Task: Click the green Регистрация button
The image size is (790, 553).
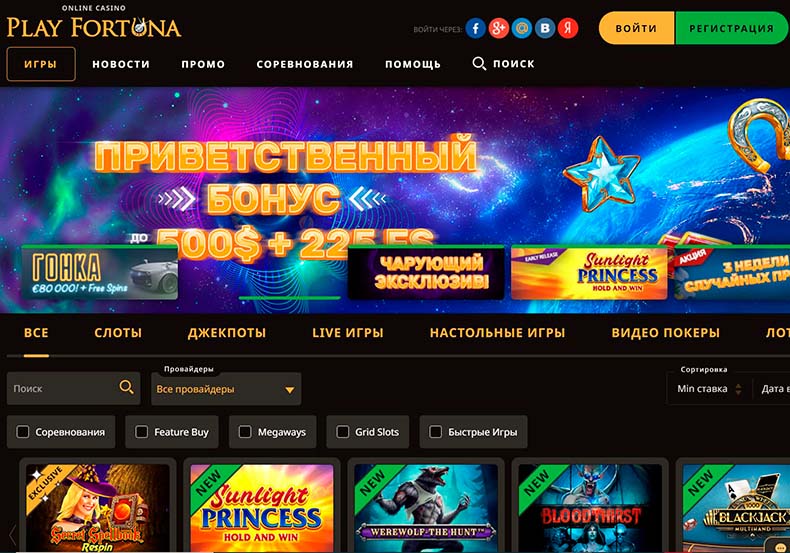Action: tap(732, 28)
